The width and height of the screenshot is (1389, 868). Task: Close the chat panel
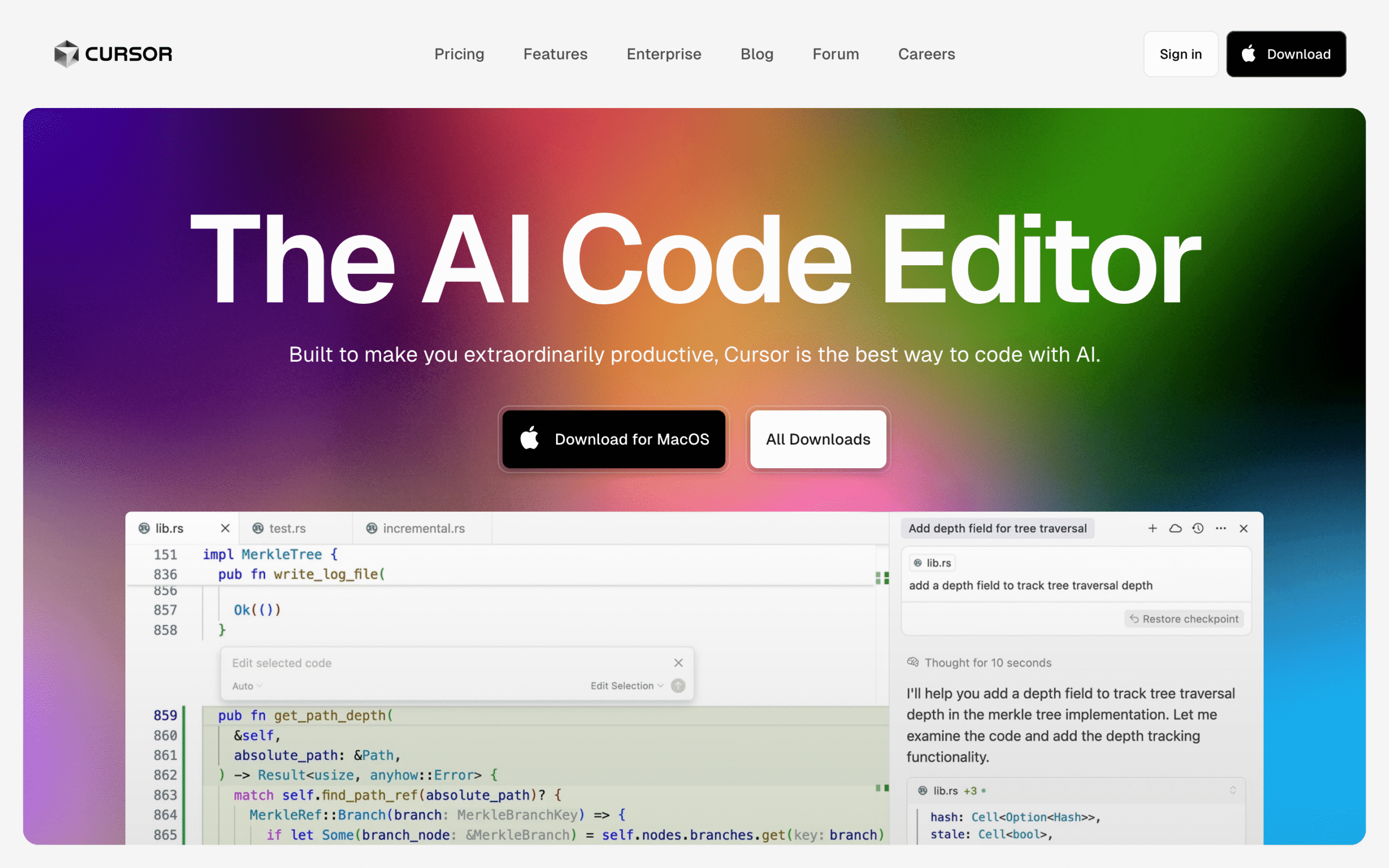[x=1243, y=528]
